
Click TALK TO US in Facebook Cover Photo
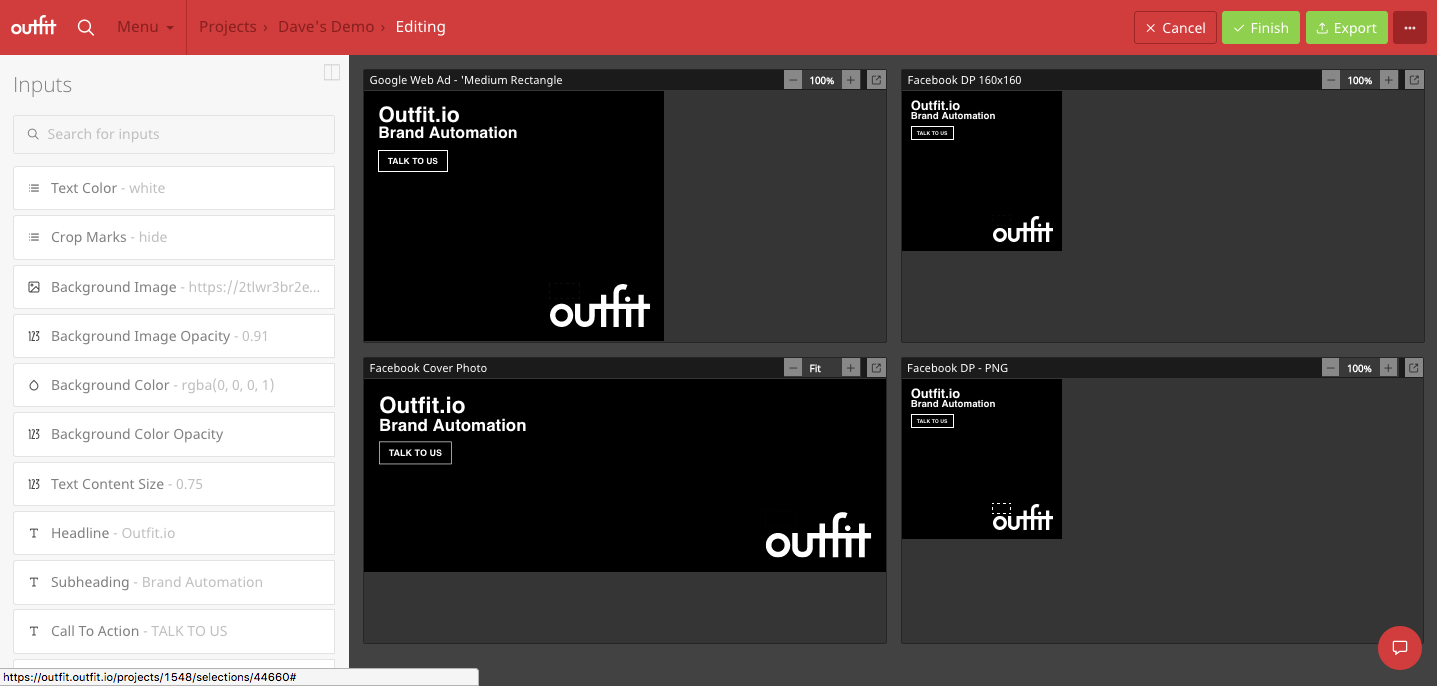pyautogui.click(x=415, y=453)
